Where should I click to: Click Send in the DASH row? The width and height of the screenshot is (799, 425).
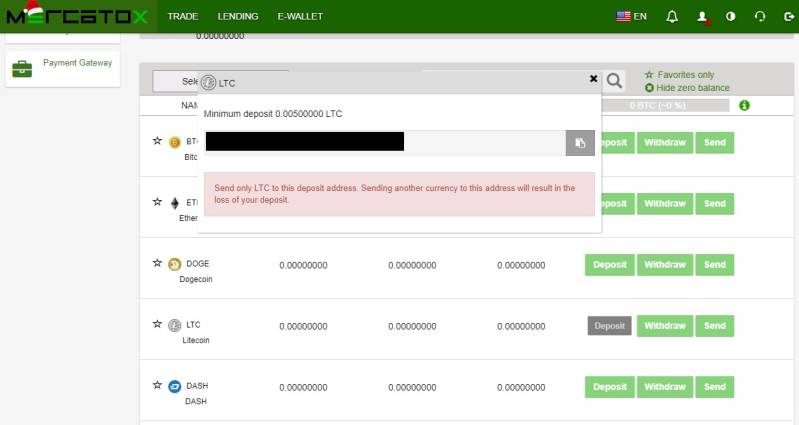[x=714, y=387]
